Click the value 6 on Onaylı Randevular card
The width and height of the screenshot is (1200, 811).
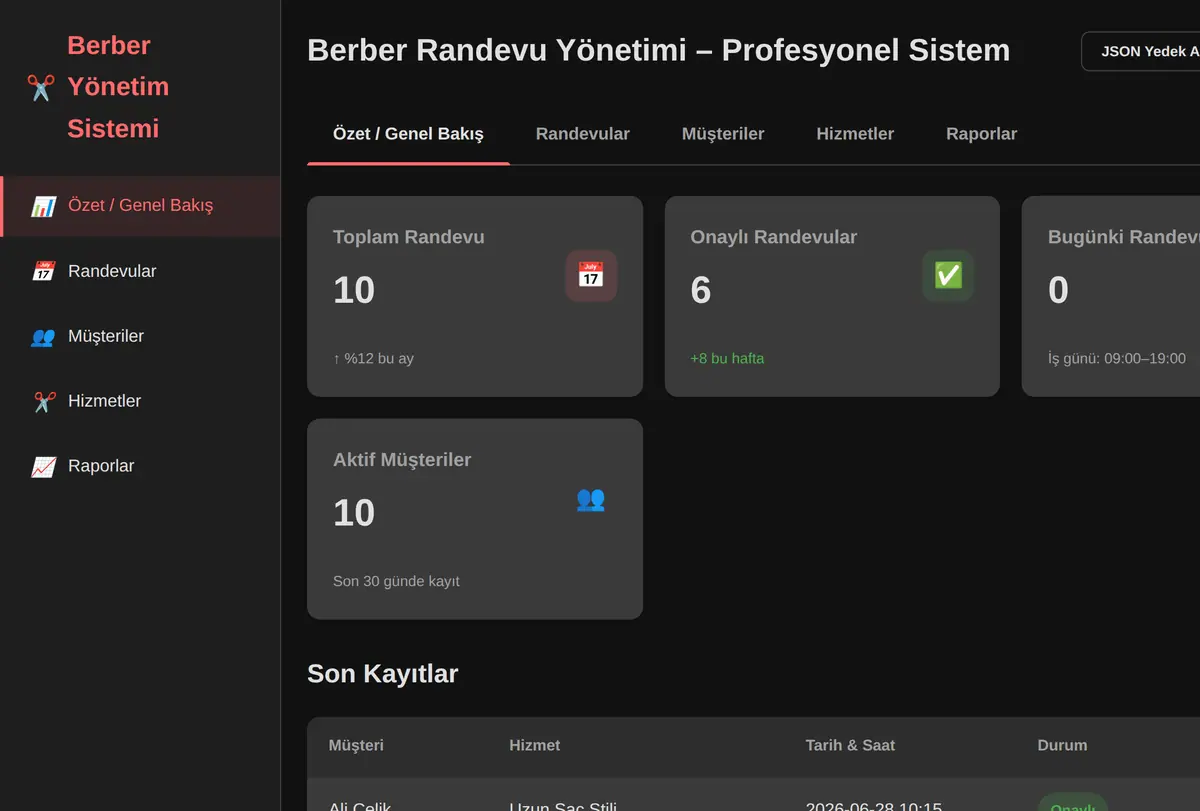point(701,290)
